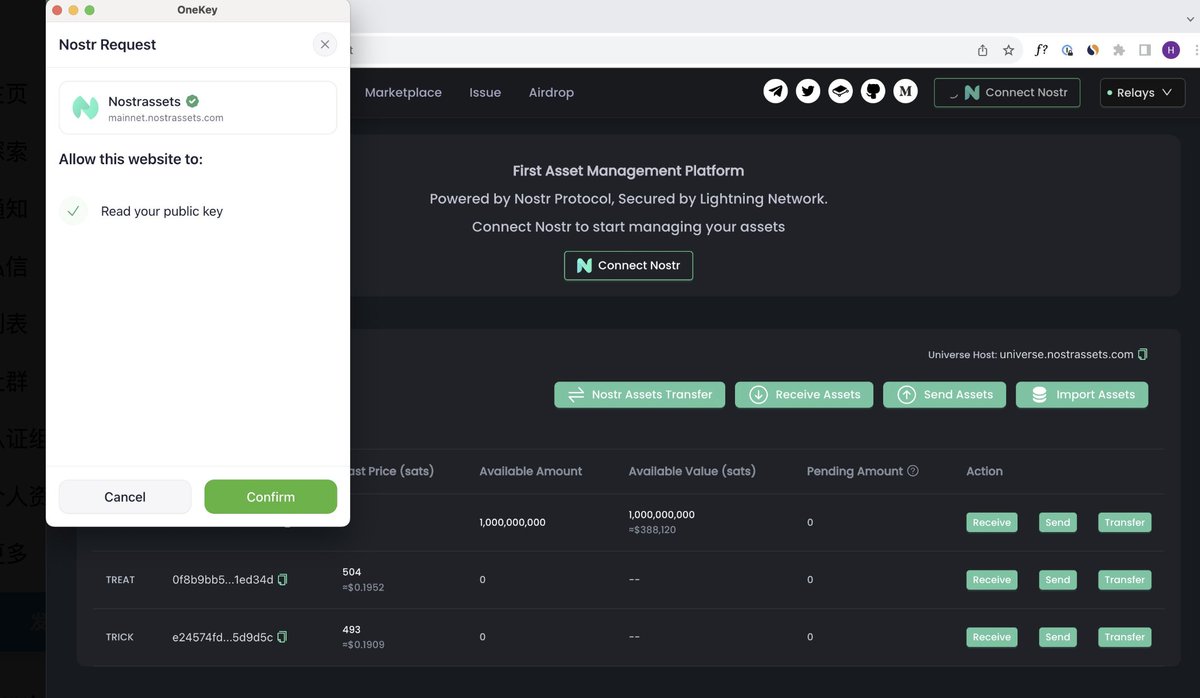Click Transfer in the TRICK row
This screenshot has height=698, width=1200.
tap(1125, 637)
